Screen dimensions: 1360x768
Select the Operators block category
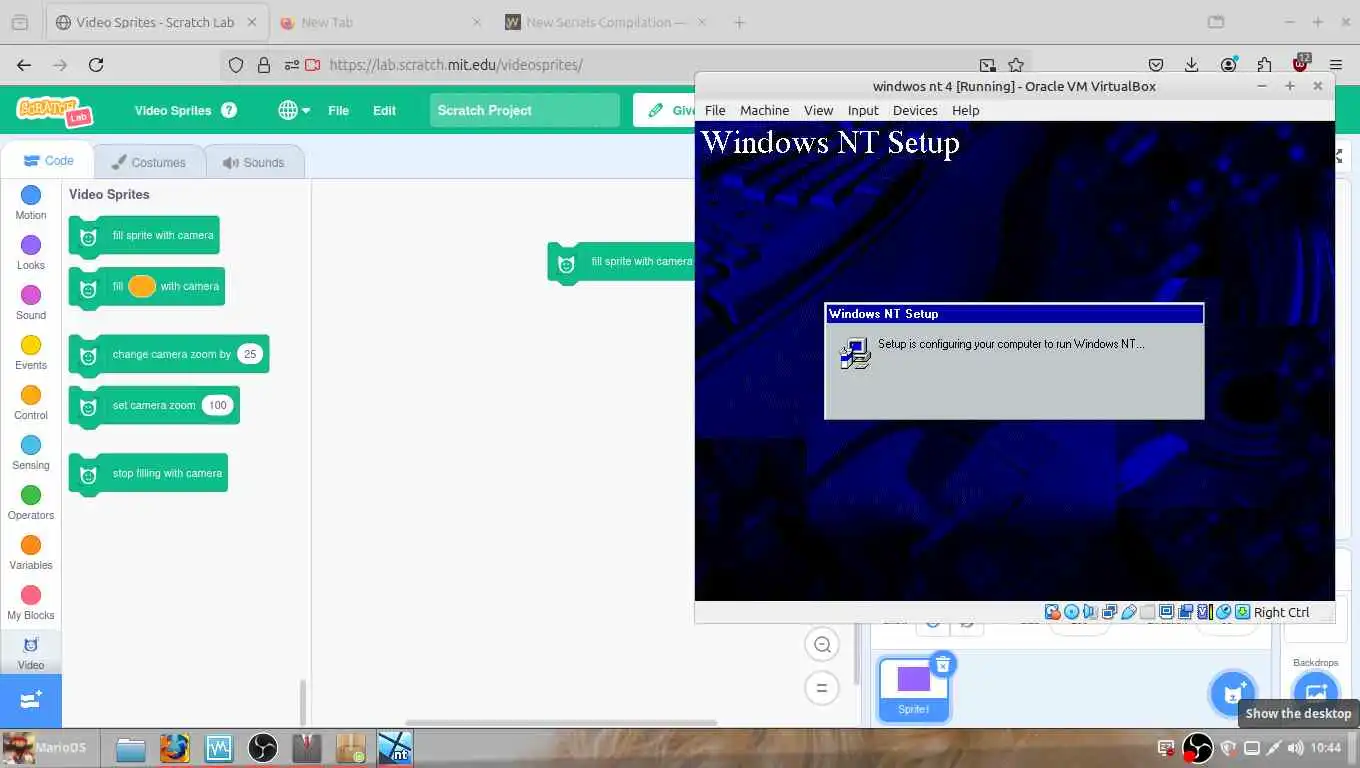point(31,502)
